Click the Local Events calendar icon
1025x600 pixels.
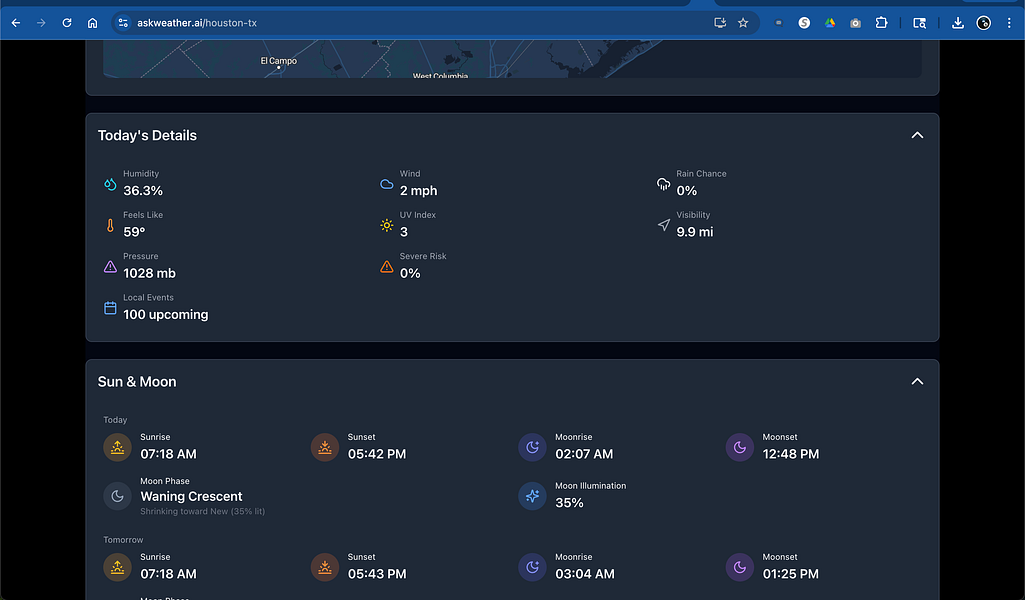coord(110,308)
